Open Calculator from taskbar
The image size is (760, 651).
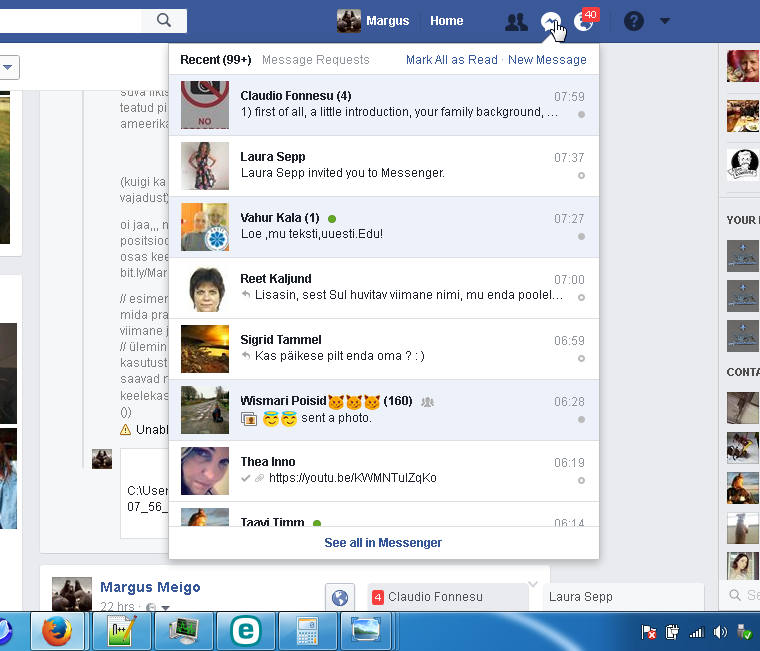(x=308, y=631)
